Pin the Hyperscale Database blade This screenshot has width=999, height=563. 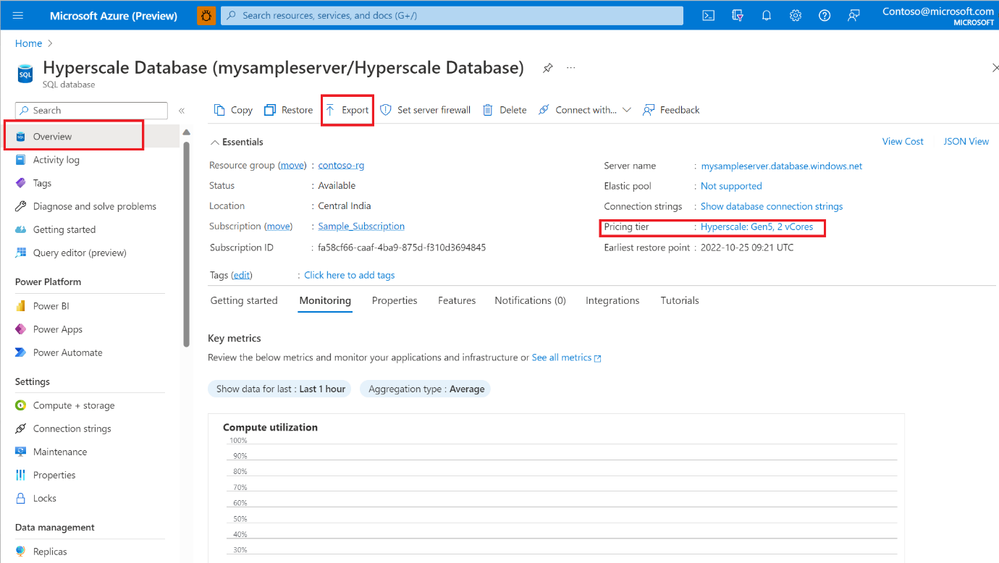(547, 68)
